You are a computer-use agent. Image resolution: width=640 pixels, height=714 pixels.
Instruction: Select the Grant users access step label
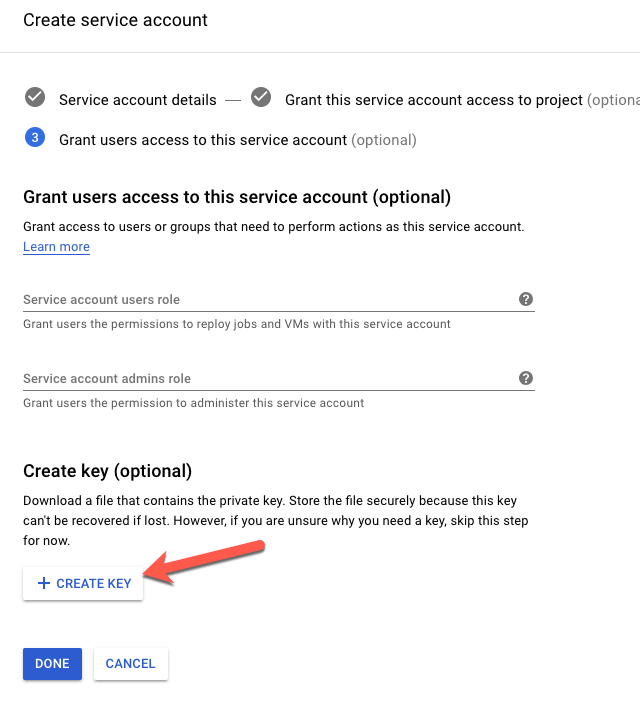click(203, 140)
